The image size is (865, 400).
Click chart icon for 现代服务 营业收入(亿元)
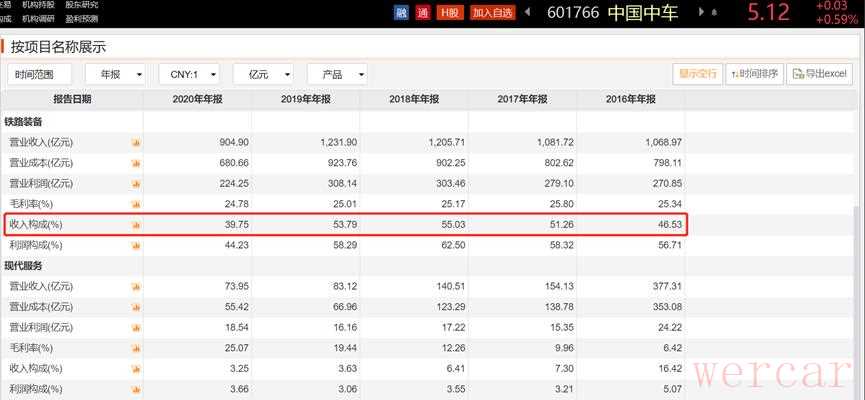pos(136,286)
